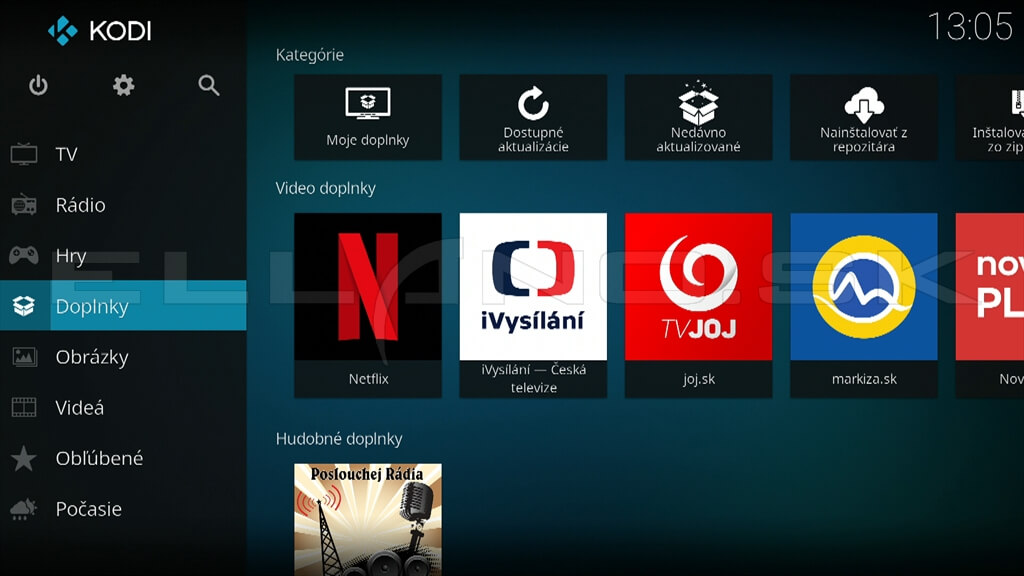Select the Doplnky box icon
Screen dimensions: 1024x576
(x=24, y=306)
